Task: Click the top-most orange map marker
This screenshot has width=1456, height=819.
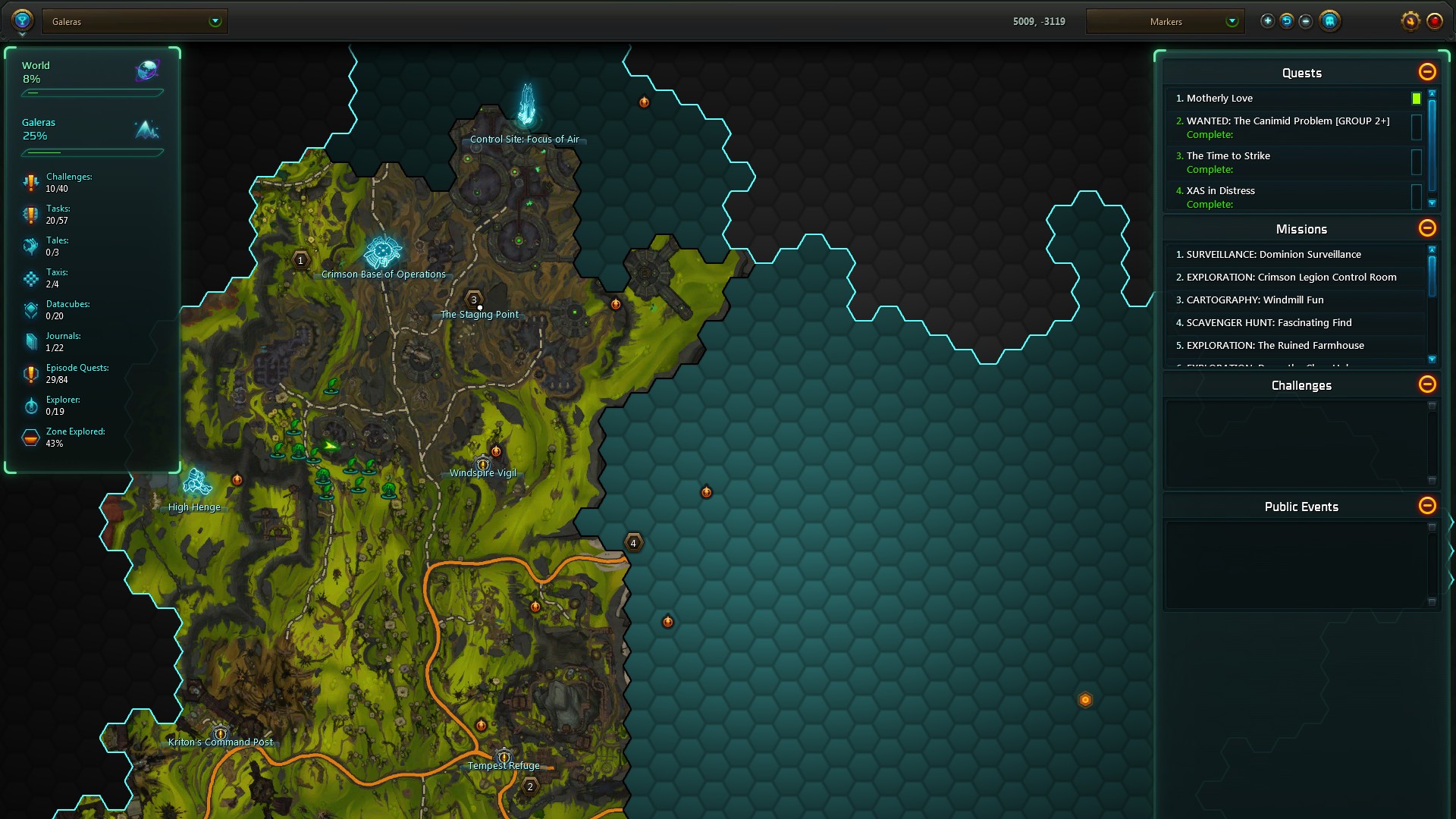Action: pos(644,102)
